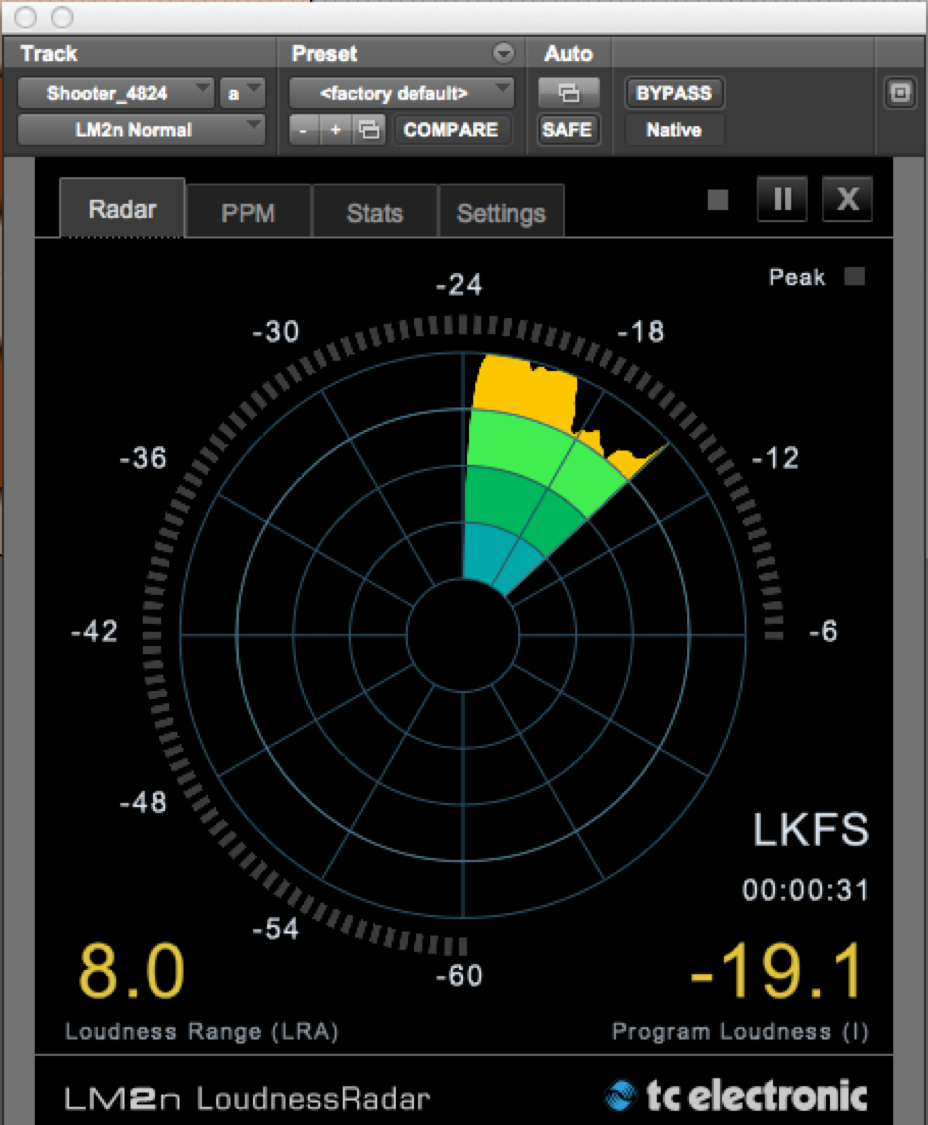Open the Shooter_4824 track selector dropdown
This screenshot has width=928, height=1125.
point(116,93)
